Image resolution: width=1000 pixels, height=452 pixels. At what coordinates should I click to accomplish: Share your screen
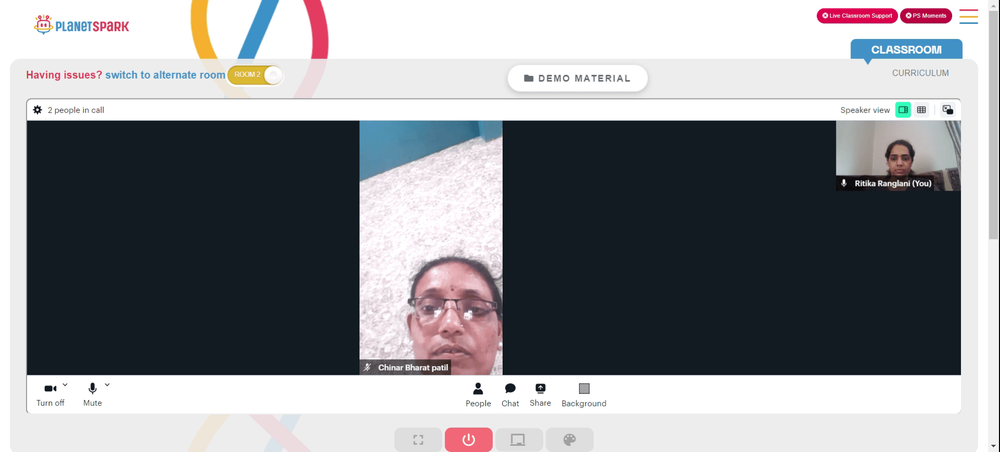point(540,395)
